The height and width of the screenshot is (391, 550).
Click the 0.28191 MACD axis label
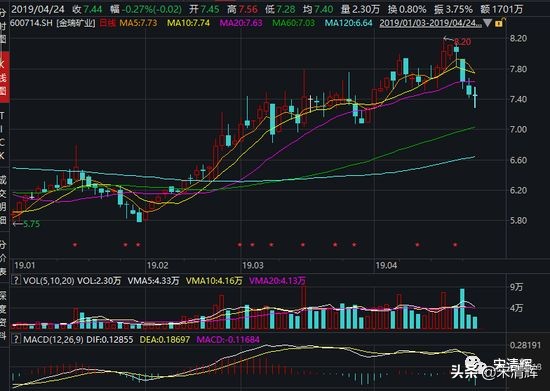coord(525,345)
